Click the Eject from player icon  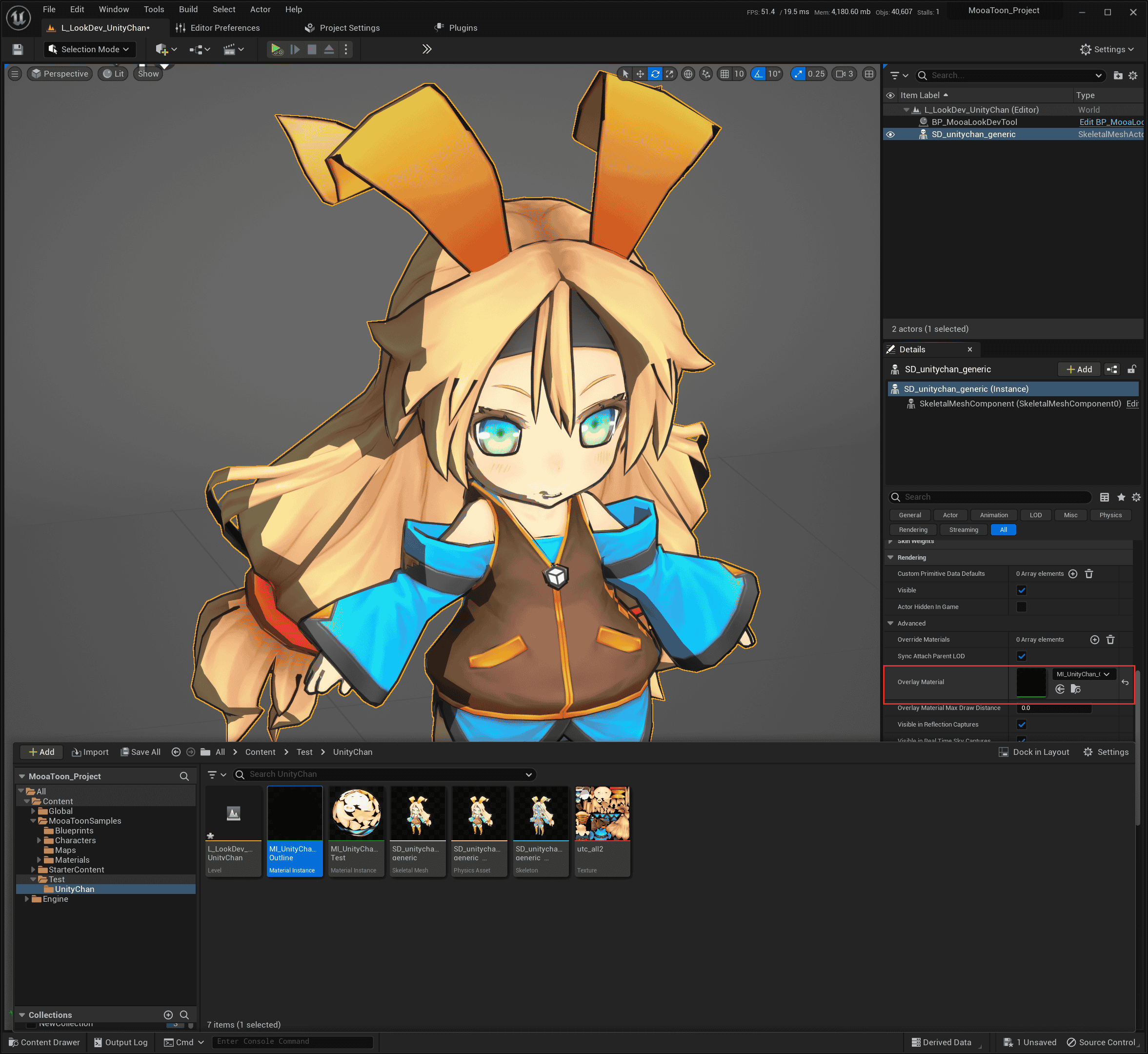(x=329, y=50)
